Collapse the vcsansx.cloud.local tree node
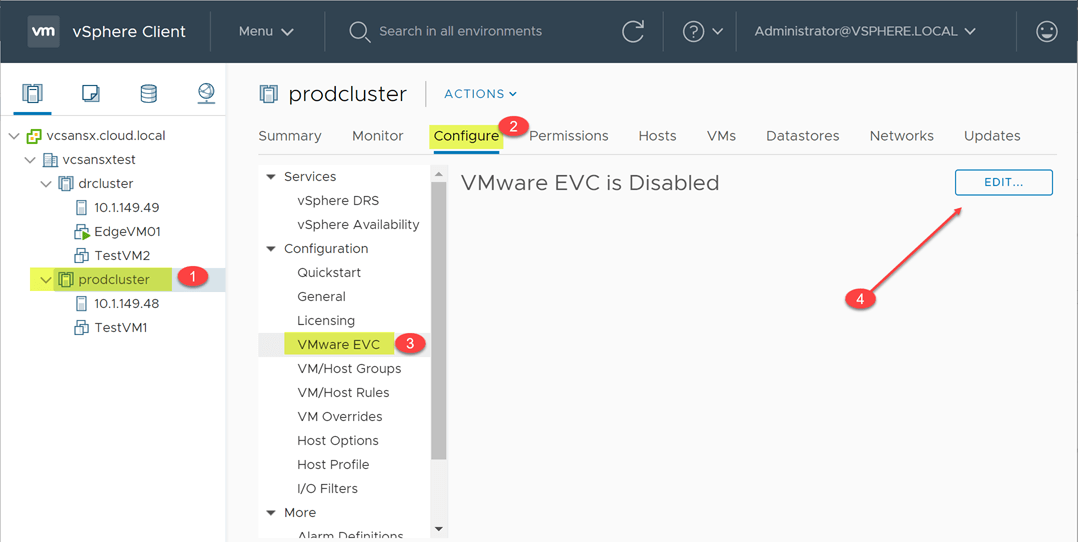 click(x=14, y=136)
